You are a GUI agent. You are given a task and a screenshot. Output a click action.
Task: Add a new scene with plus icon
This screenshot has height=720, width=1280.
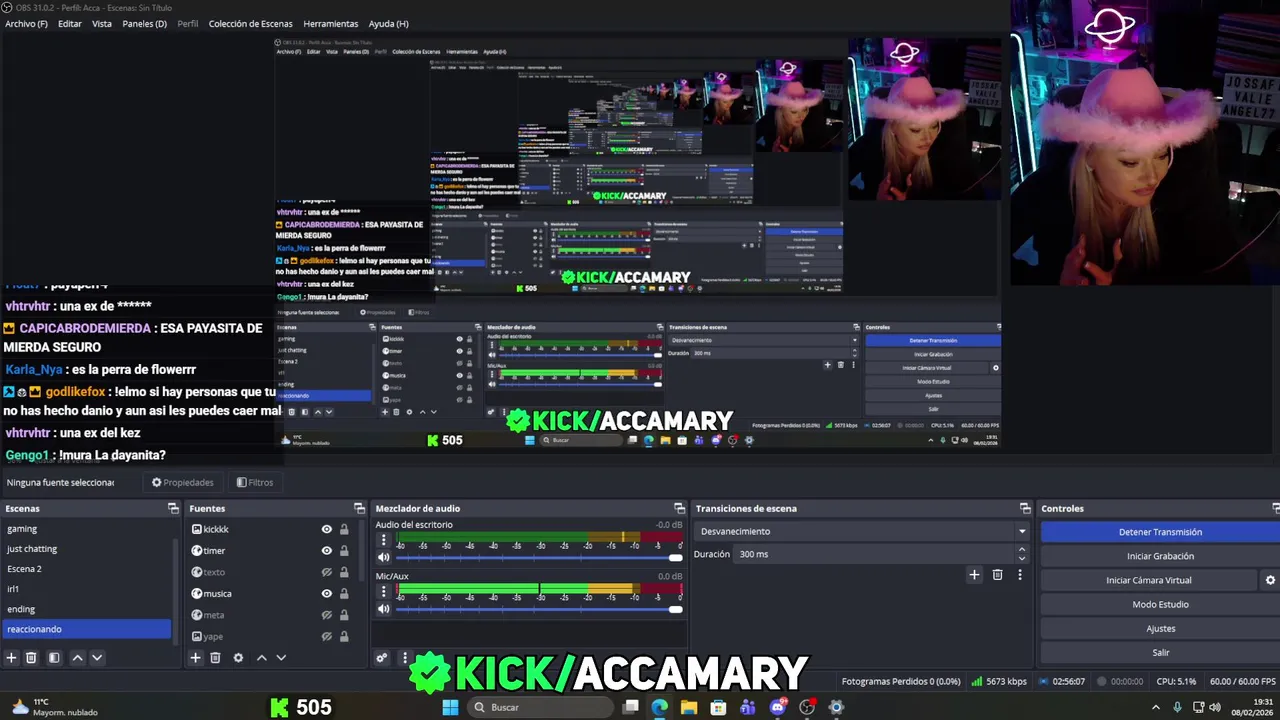pyautogui.click(x=11, y=657)
